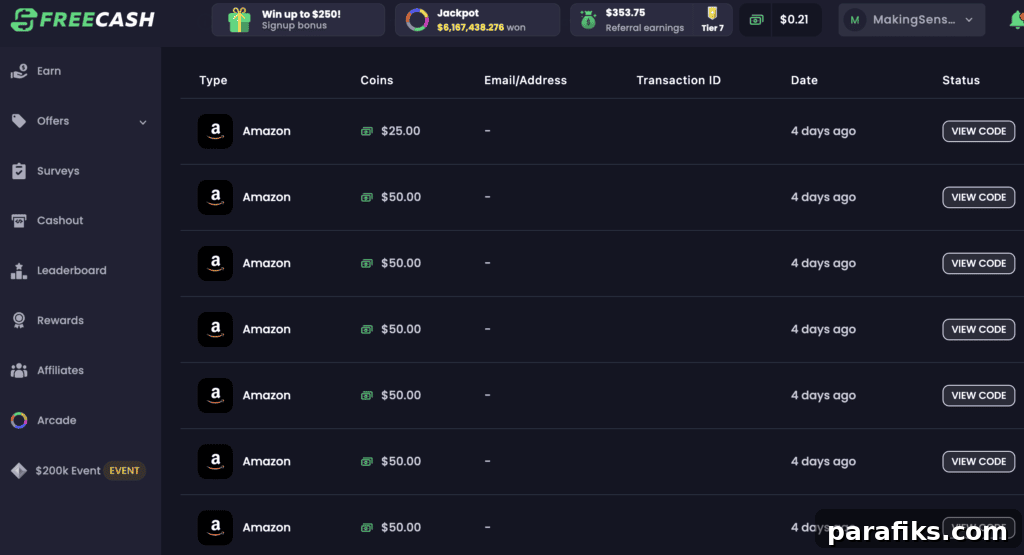Go to the Affiliates page
The width and height of the screenshot is (1024, 555).
click(x=60, y=370)
